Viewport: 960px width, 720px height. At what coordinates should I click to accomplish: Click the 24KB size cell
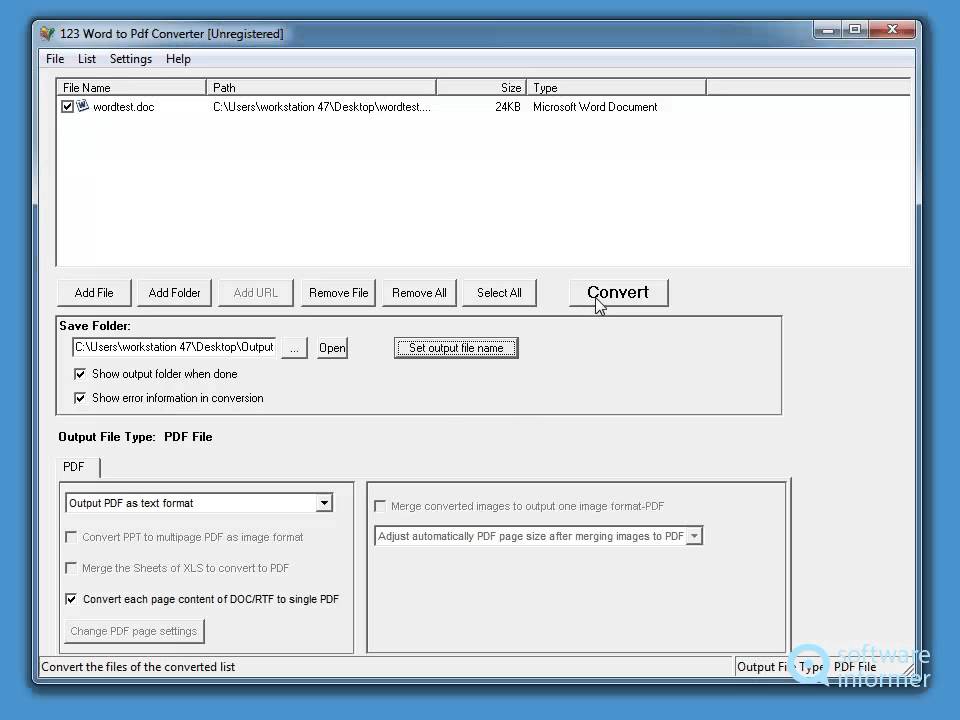point(508,107)
